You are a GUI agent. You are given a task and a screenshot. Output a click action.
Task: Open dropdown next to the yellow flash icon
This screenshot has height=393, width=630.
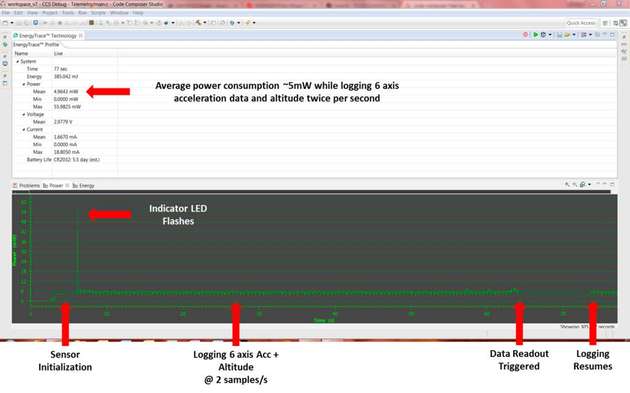click(x=254, y=23)
